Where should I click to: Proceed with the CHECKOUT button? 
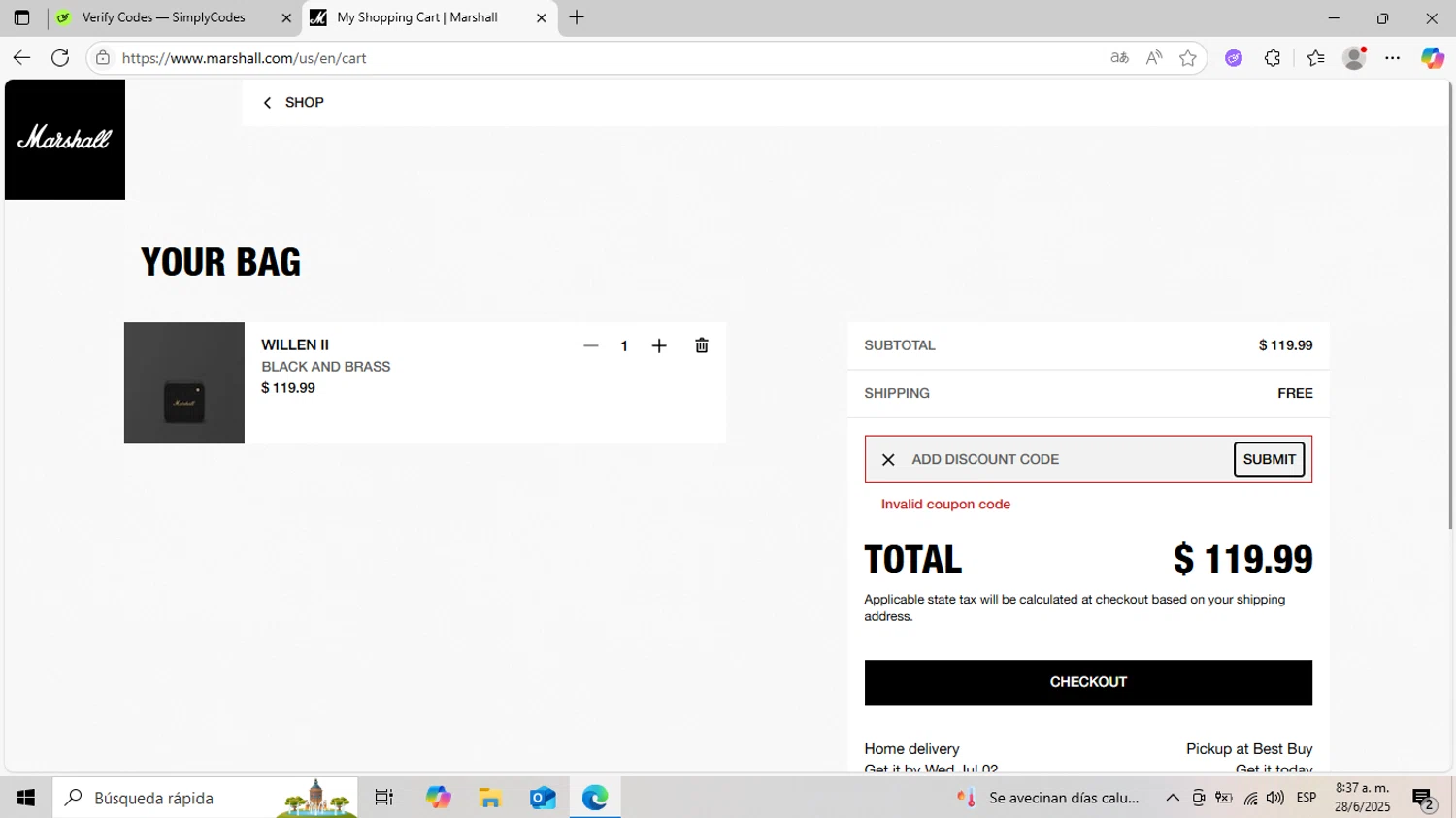(1088, 682)
